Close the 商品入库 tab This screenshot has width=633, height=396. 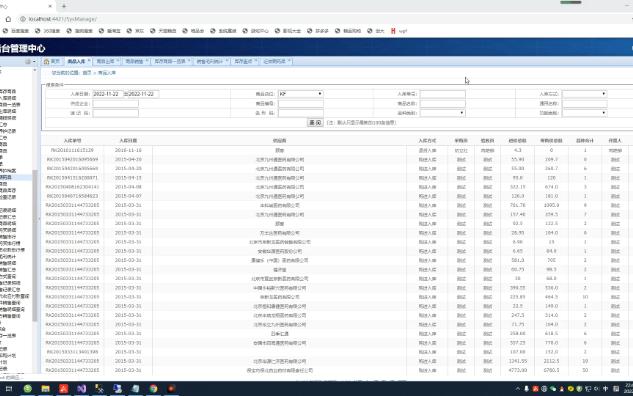[x=89, y=61]
